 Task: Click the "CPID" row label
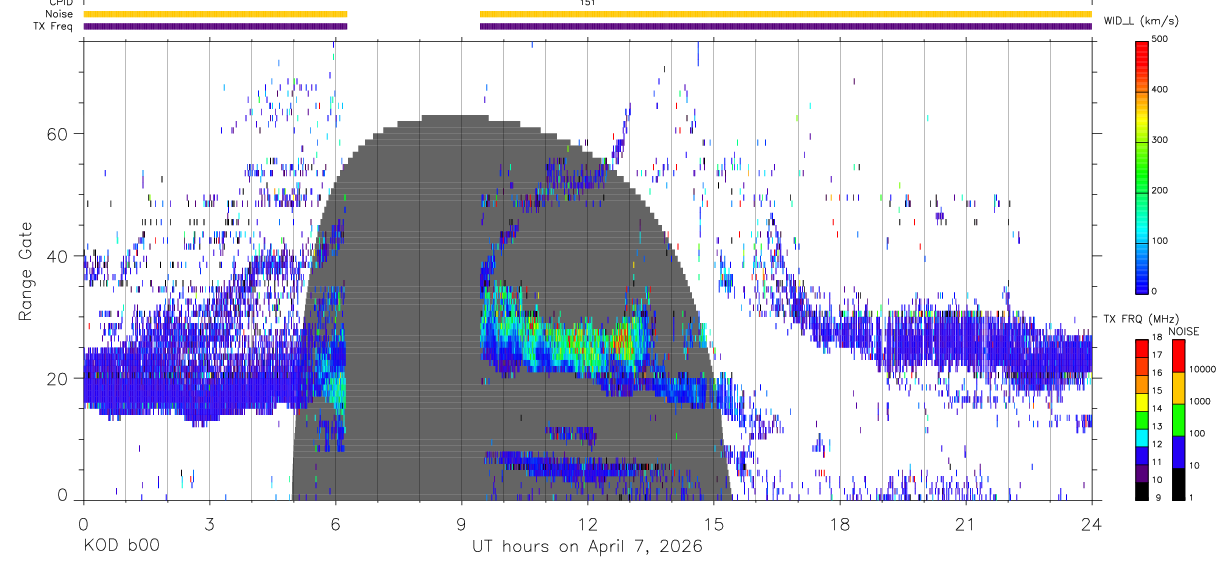coord(60,3)
